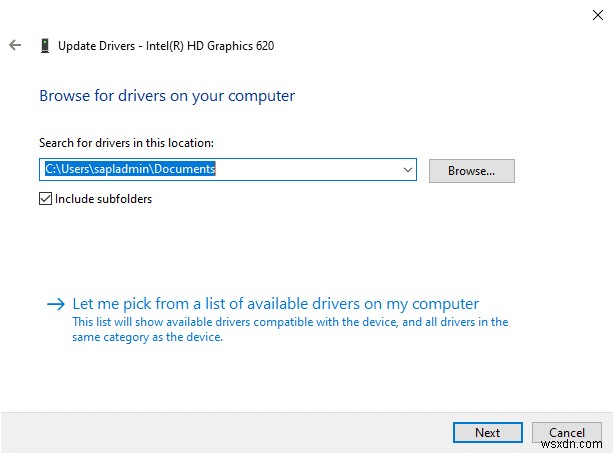Click the blue arrow beside 'Let me pick'

coord(56,304)
